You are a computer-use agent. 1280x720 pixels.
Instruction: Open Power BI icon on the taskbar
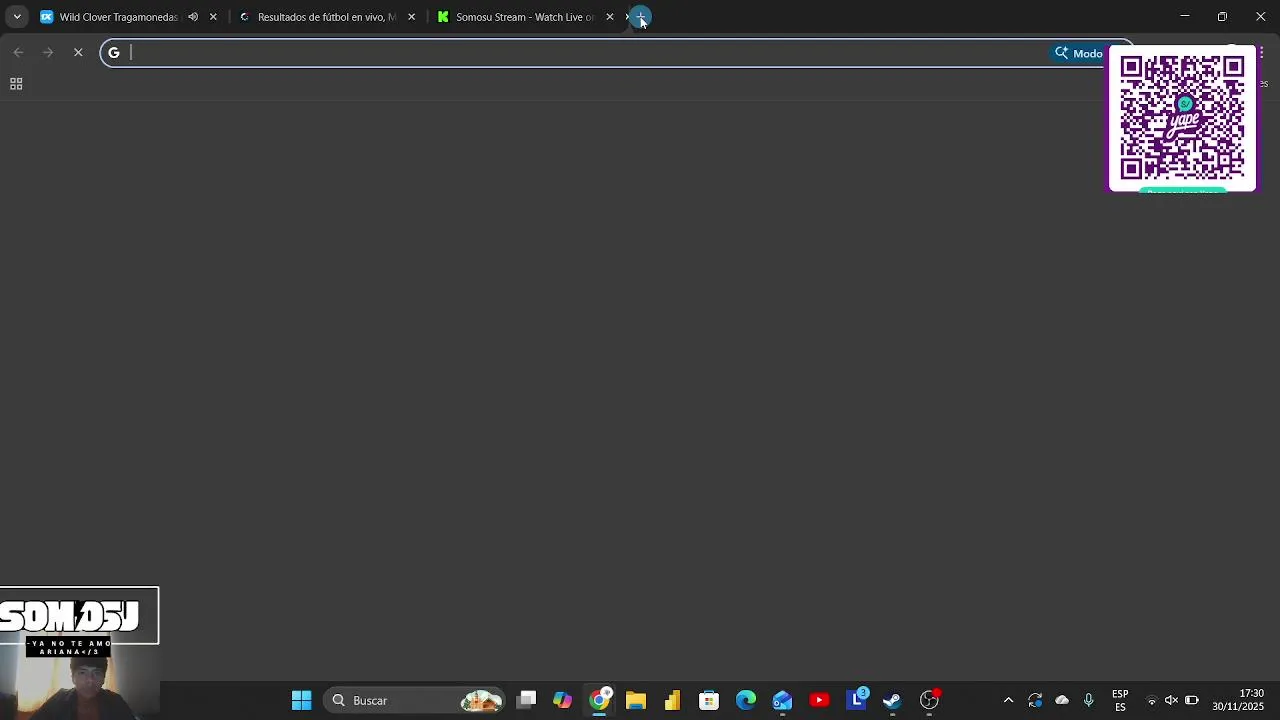[672, 700]
